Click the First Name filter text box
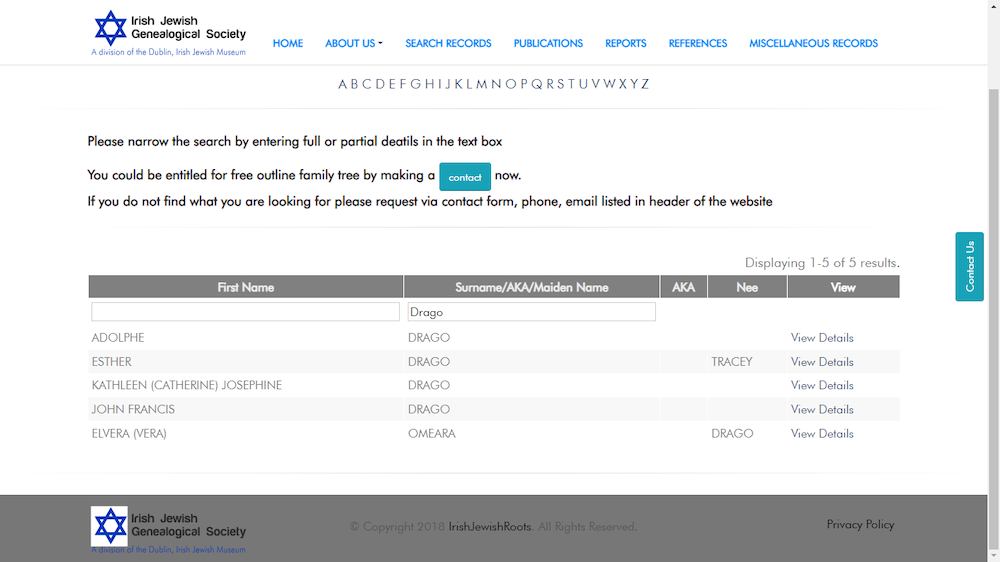 tap(245, 312)
